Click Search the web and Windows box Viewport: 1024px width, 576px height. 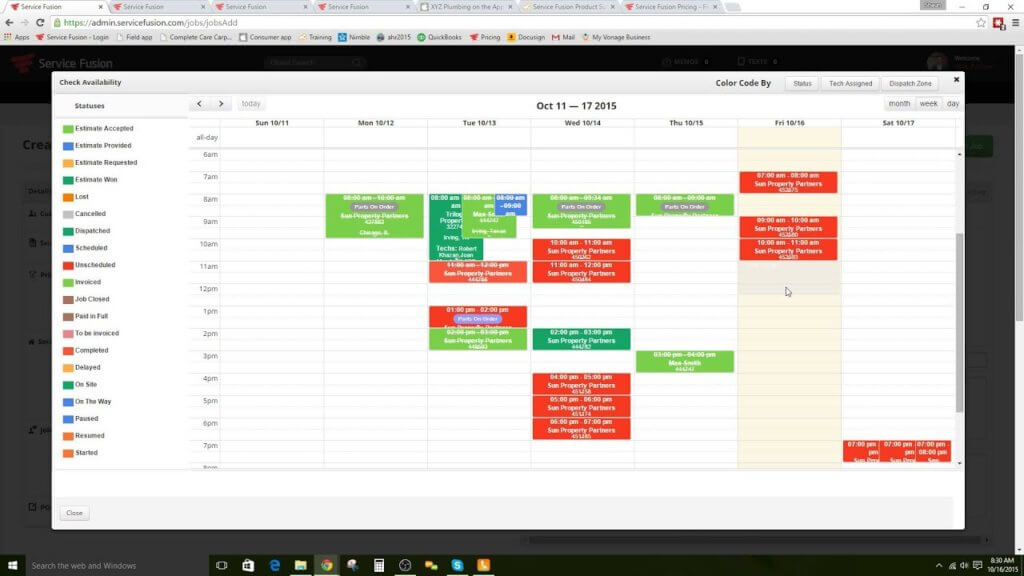pos(116,566)
